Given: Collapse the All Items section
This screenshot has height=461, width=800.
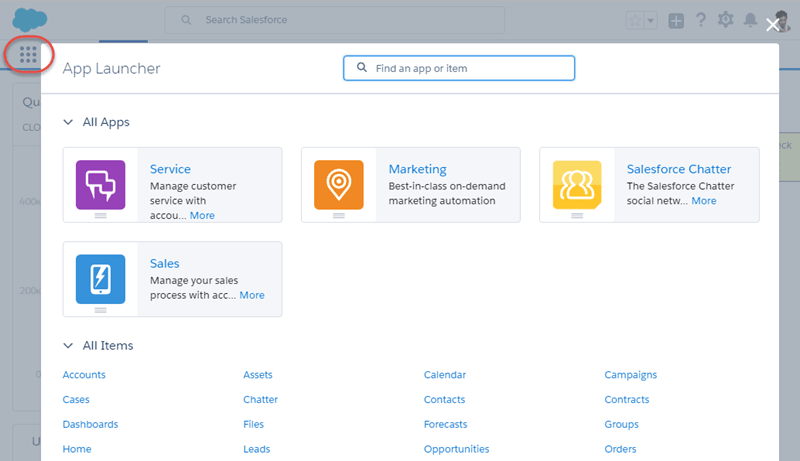Looking at the screenshot, I should tap(68, 345).
